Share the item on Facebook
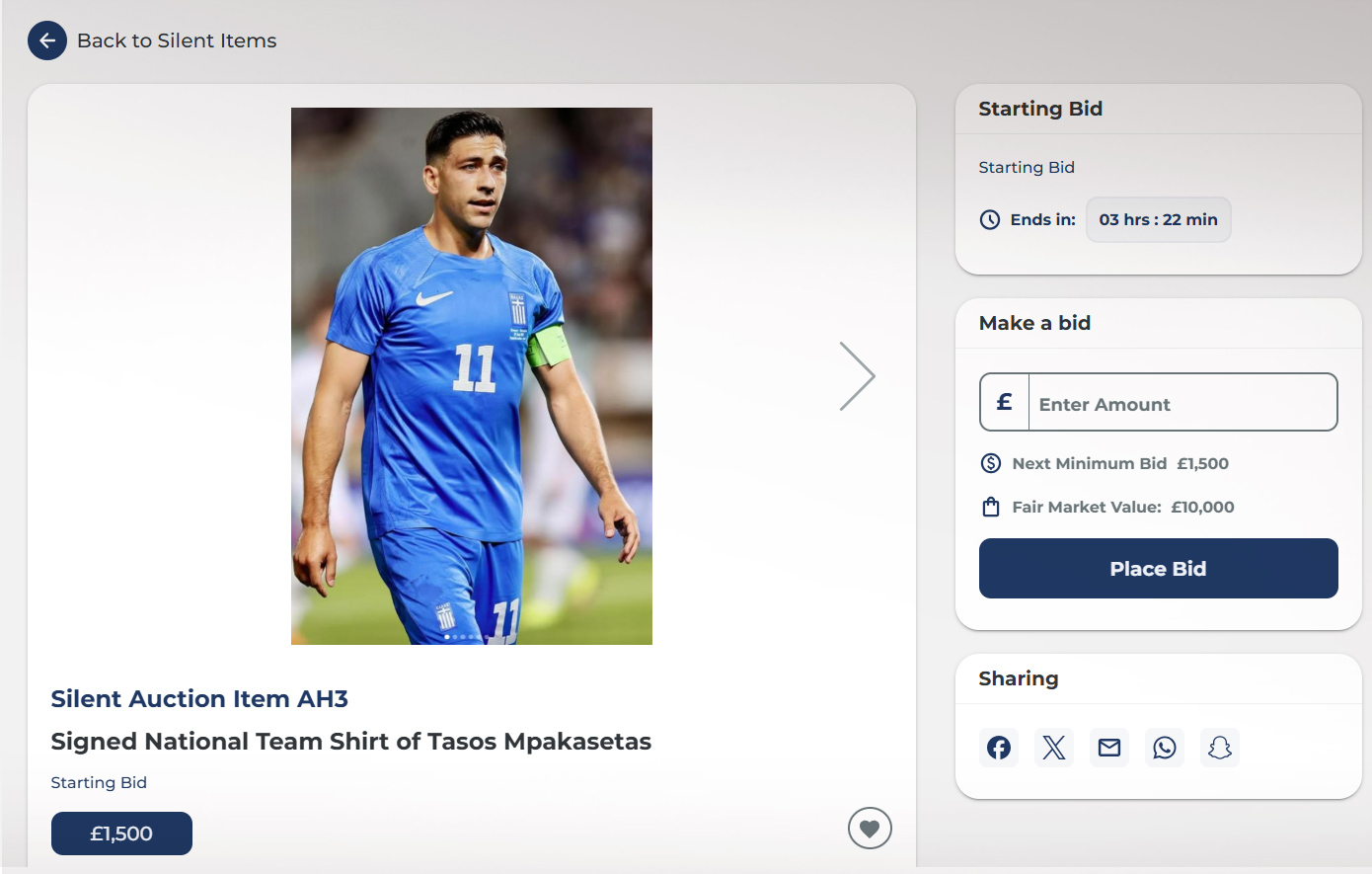 (999, 748)
